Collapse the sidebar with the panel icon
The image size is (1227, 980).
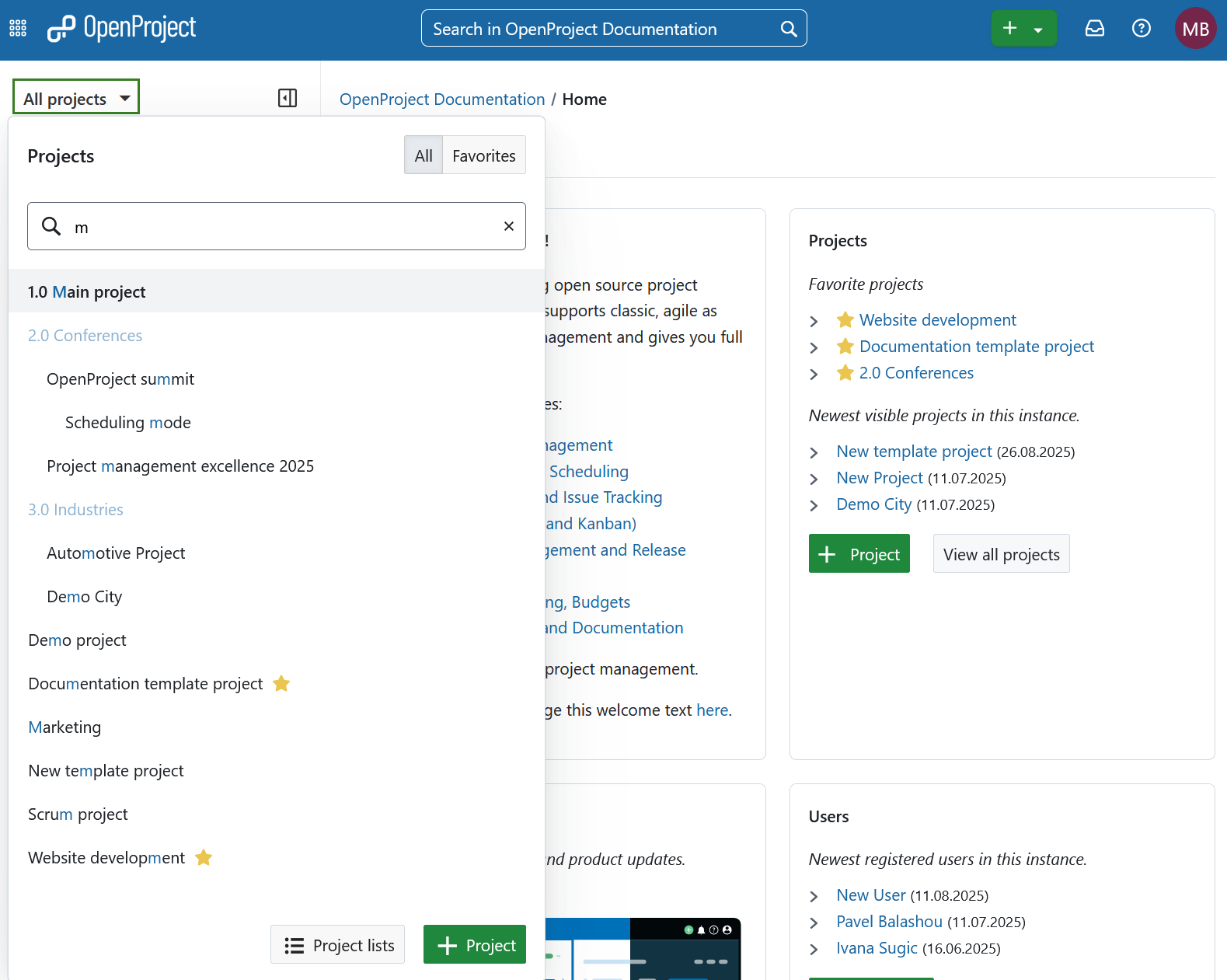tap(288, 98)
